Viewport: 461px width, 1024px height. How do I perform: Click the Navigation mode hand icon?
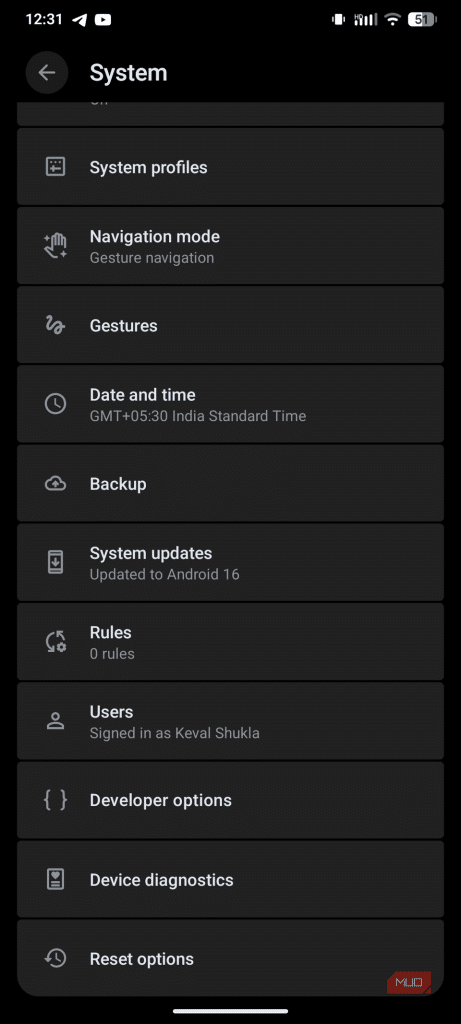click(55, 246)
